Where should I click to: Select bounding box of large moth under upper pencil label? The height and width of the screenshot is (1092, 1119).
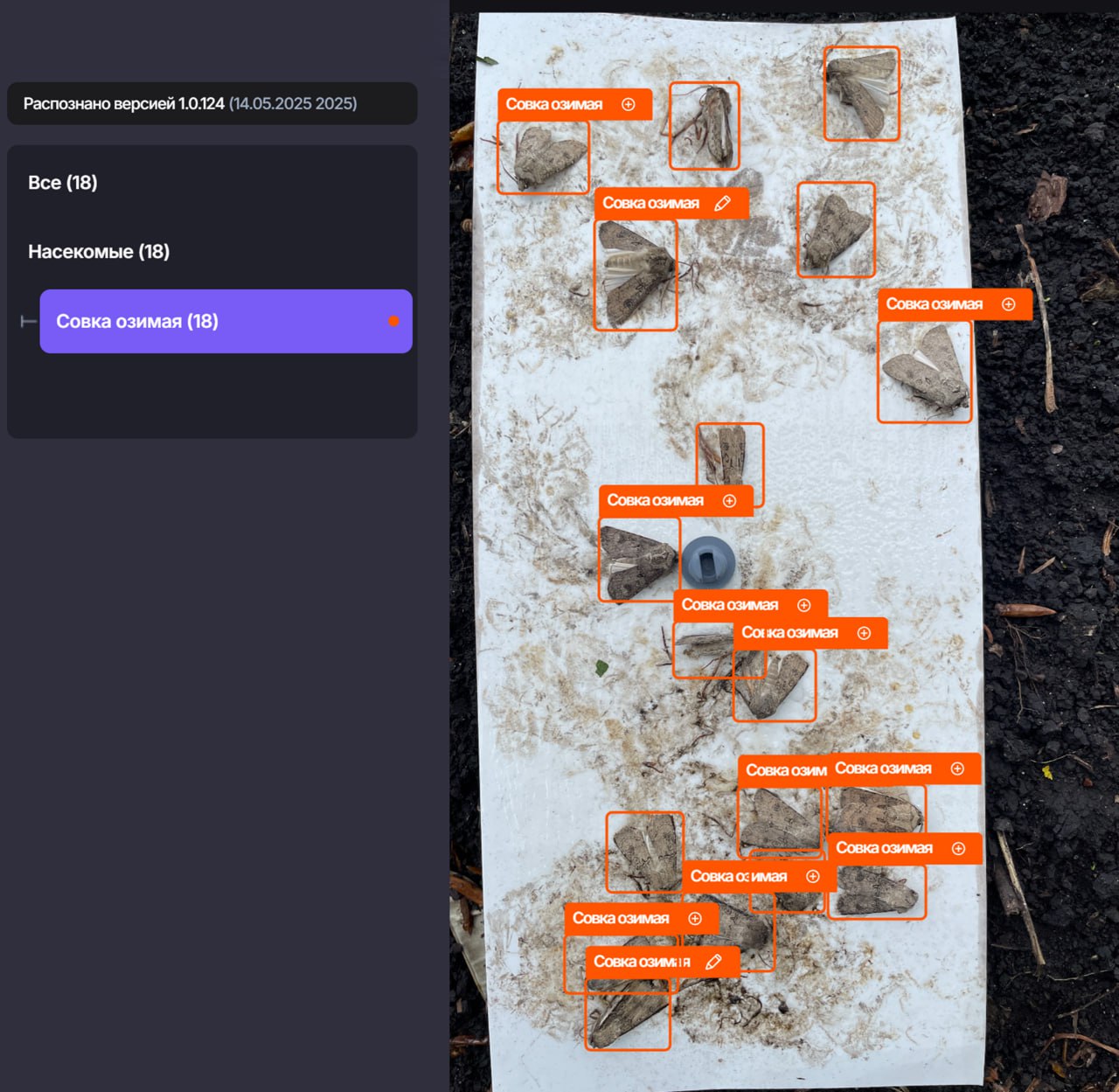[636, 275]
